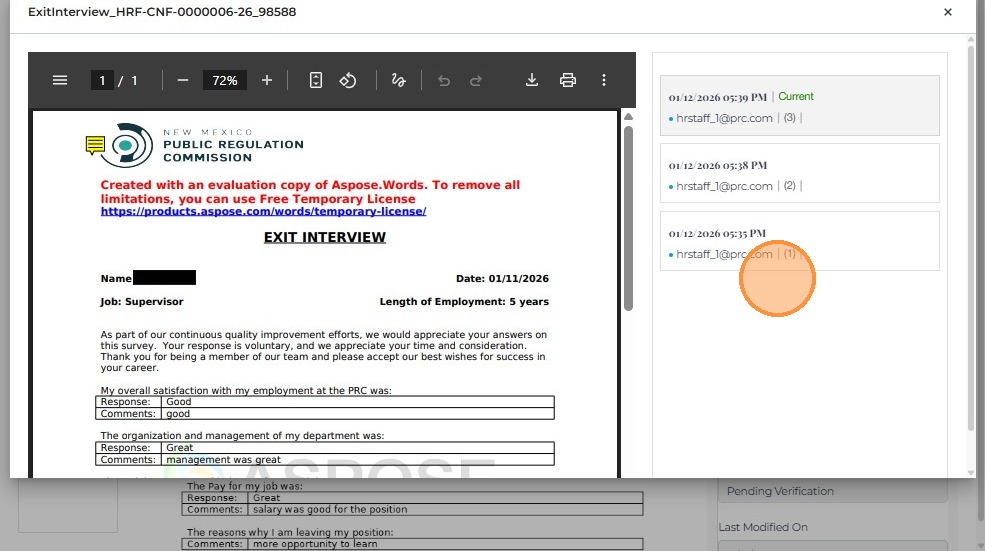Click the EXIT INTERVIEW heading
The image size is (985, 551).
point(325,237)
